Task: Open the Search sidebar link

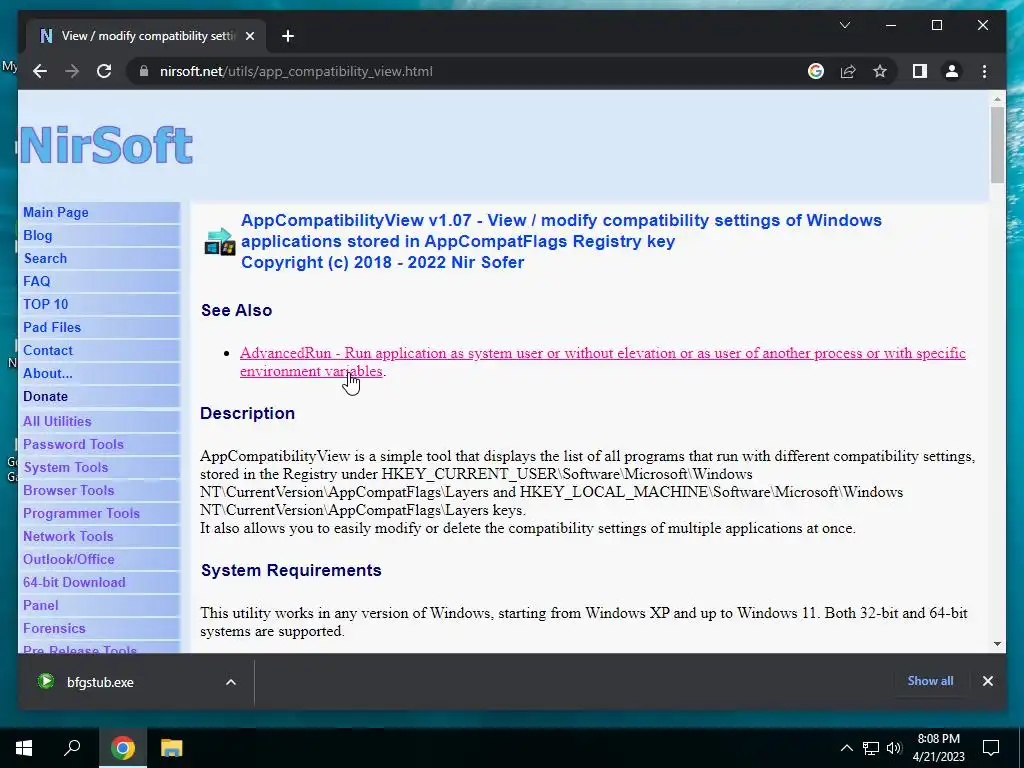Action: pyautogui.click(x=45, y=258)
